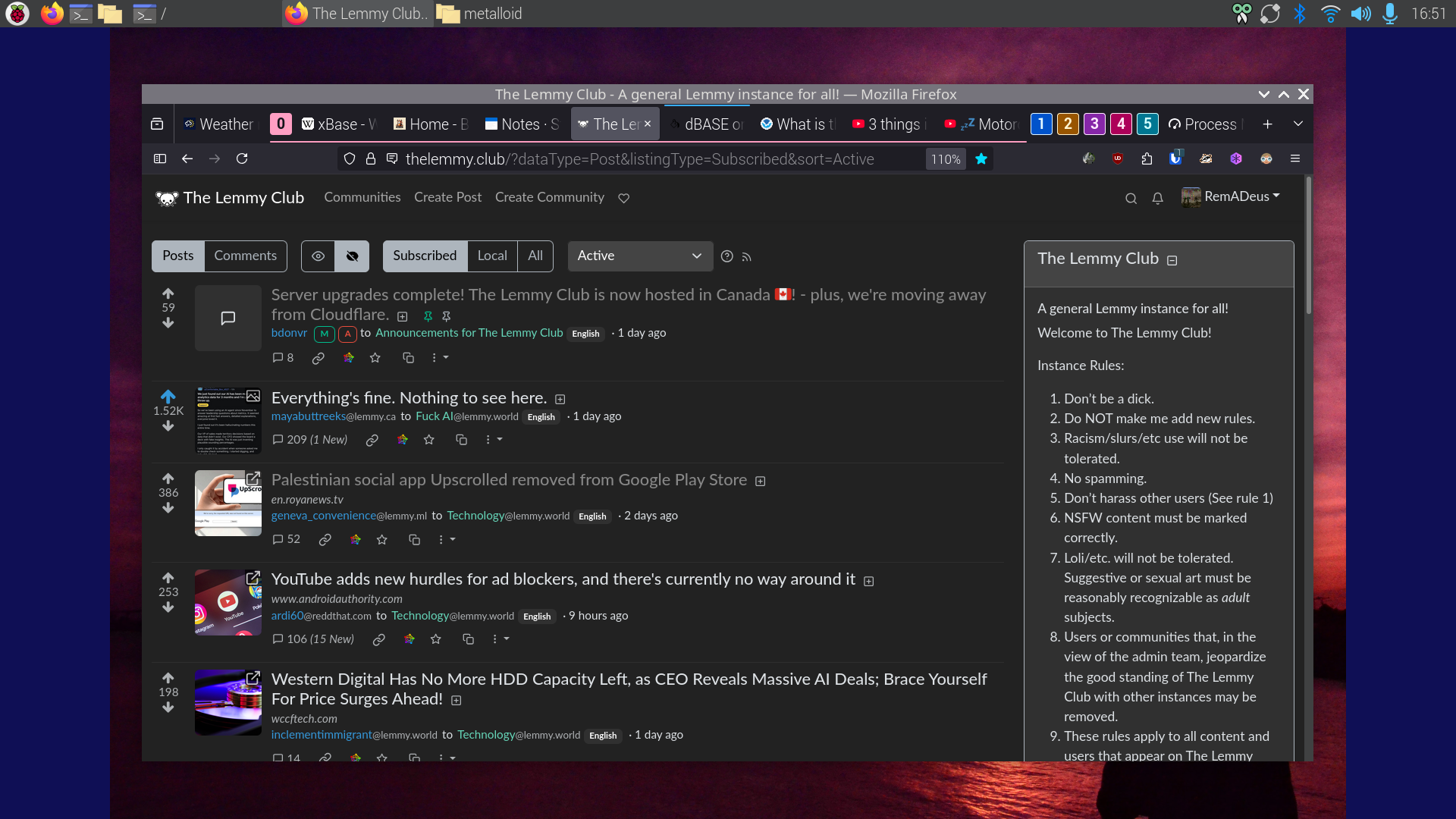Switch to the Weather browser tab

pos(218,124)
